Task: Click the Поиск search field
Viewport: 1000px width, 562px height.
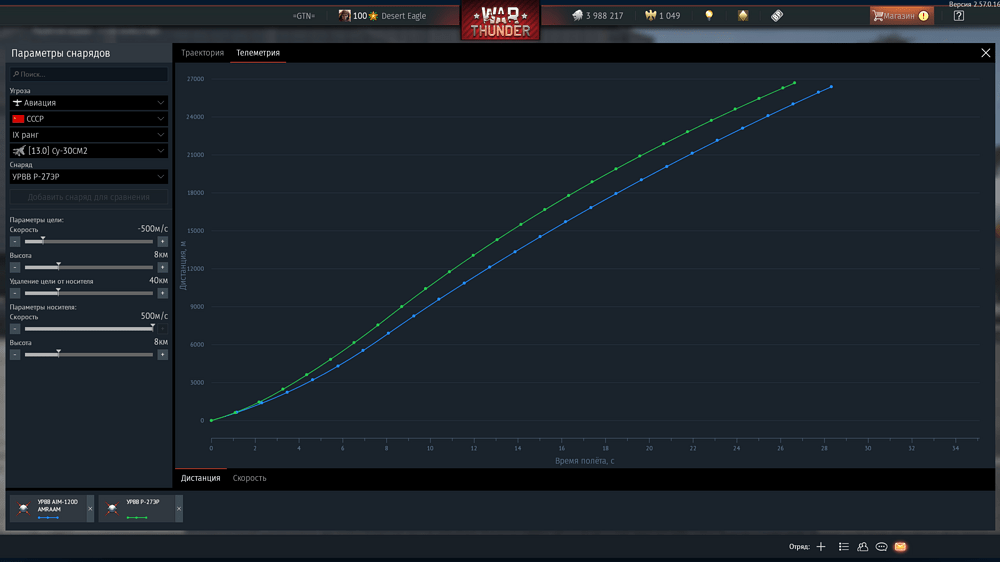Action: 89,74
